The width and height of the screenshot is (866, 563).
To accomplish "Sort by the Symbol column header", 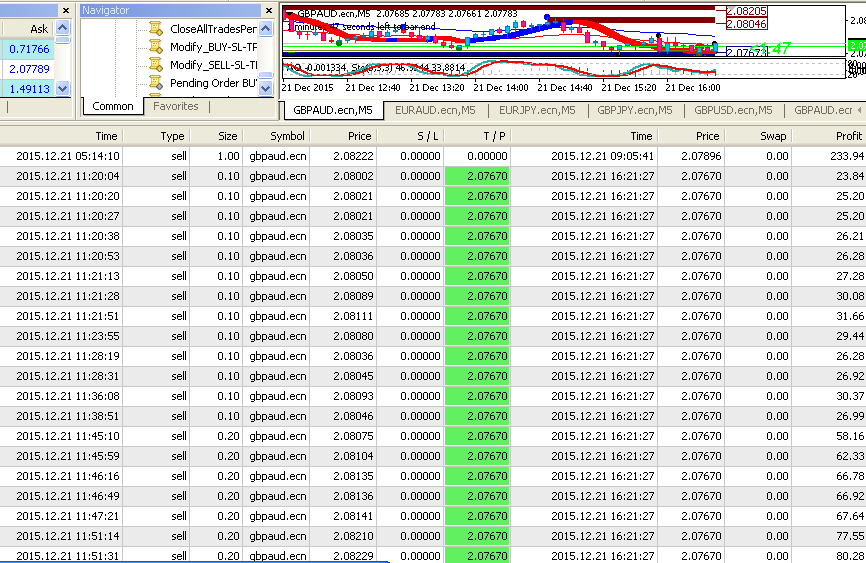I will pos(276,136).
